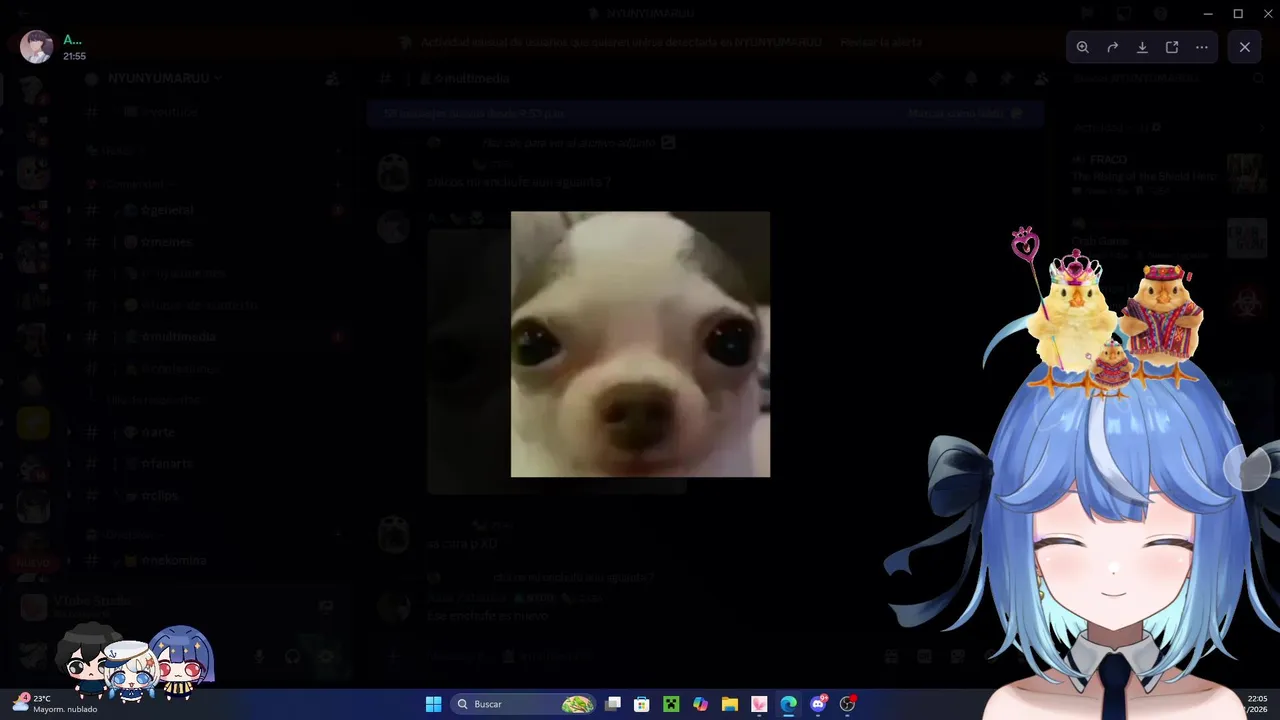Click the enlarged chihuahua image

[x=640, y=344]
